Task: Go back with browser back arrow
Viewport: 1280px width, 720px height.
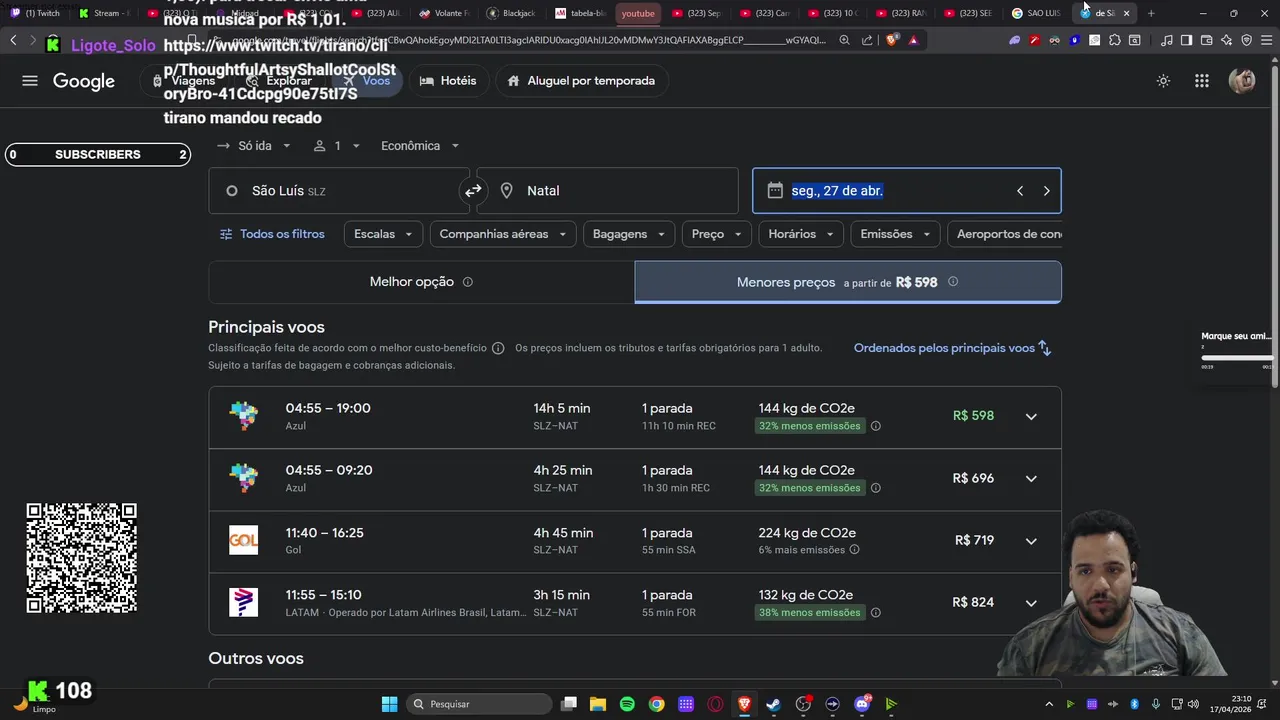Action: 13,40
